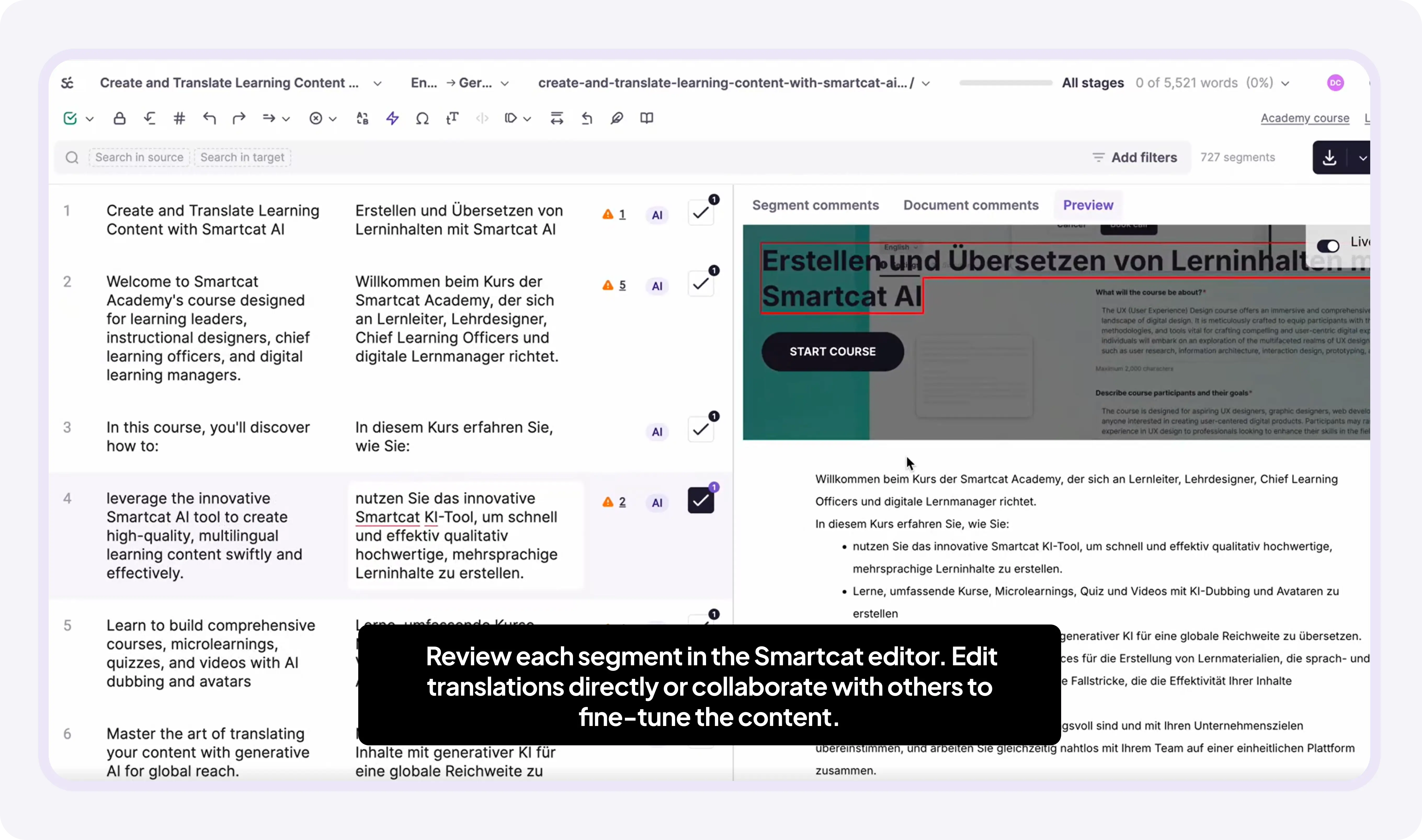This screenshot has width=1422, height=840.
Task: Click the merge segments icon
Action: 557,118
